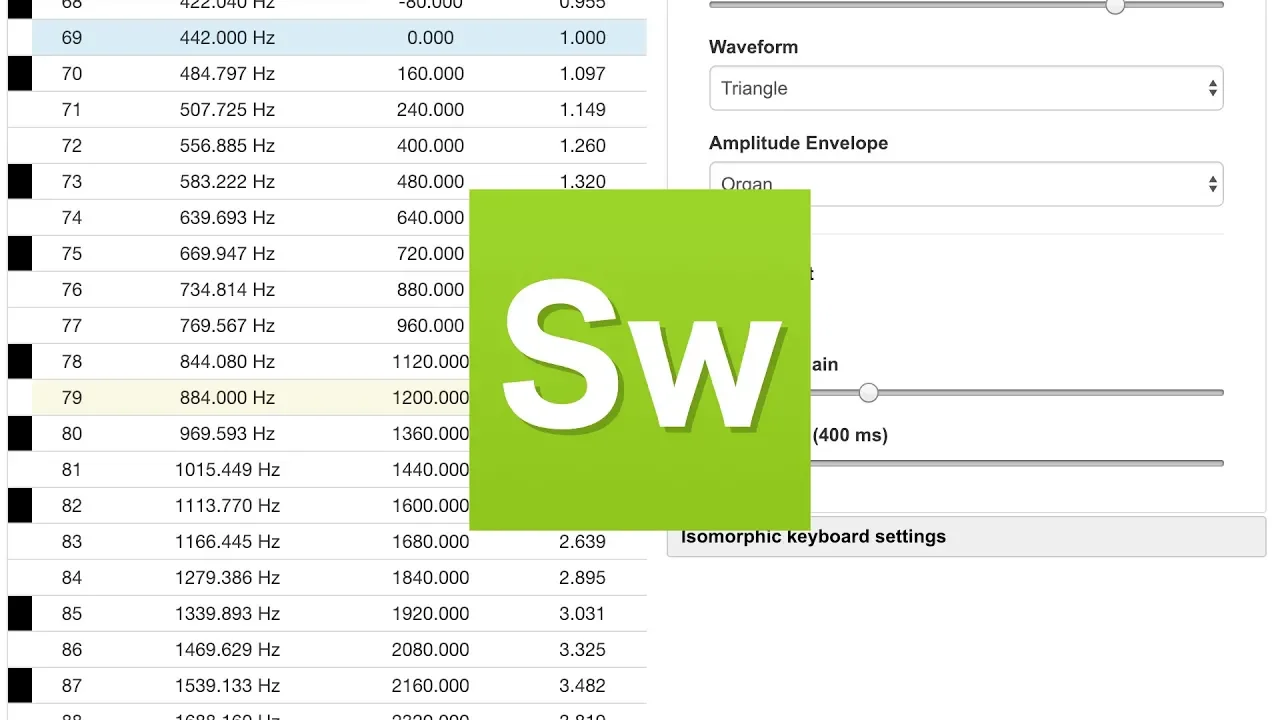Click the 844.080 Hz frequency cell
Image resolution: width=1280 pixels, height=720 pixels.
(x=227, y=362)
